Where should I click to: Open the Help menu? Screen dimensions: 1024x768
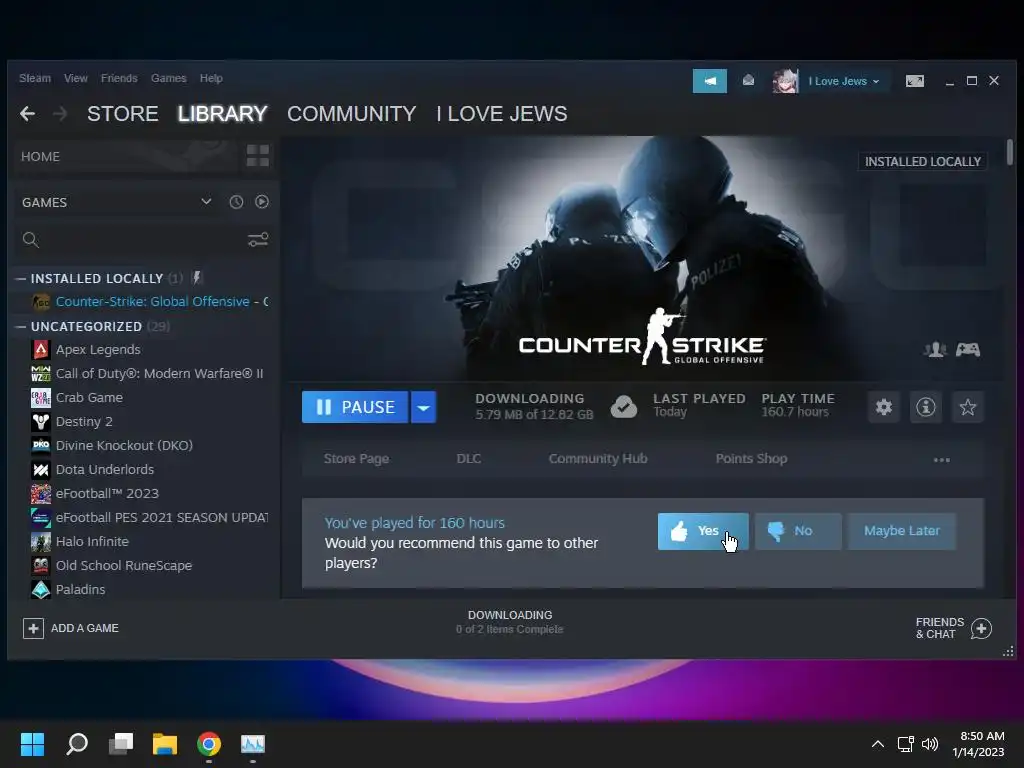[x=211, y=78]
